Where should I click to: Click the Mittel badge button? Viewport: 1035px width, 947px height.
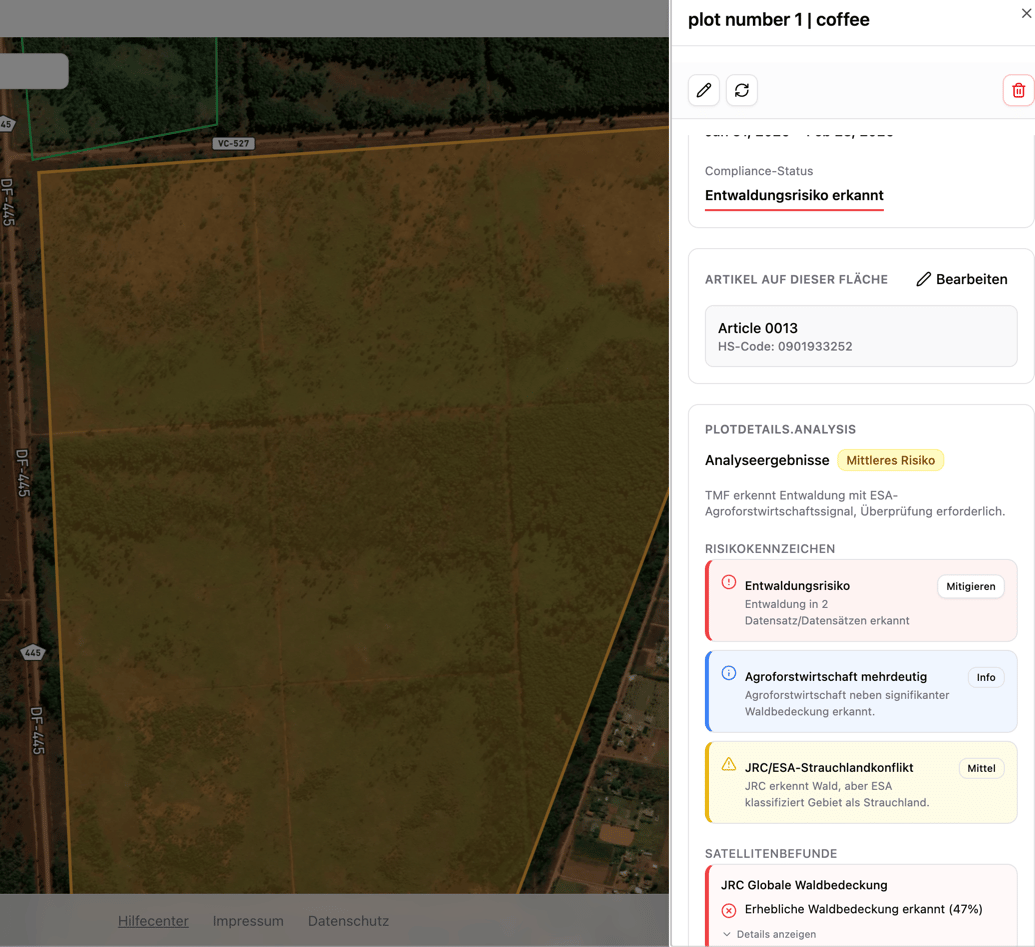tap(981, 768)
